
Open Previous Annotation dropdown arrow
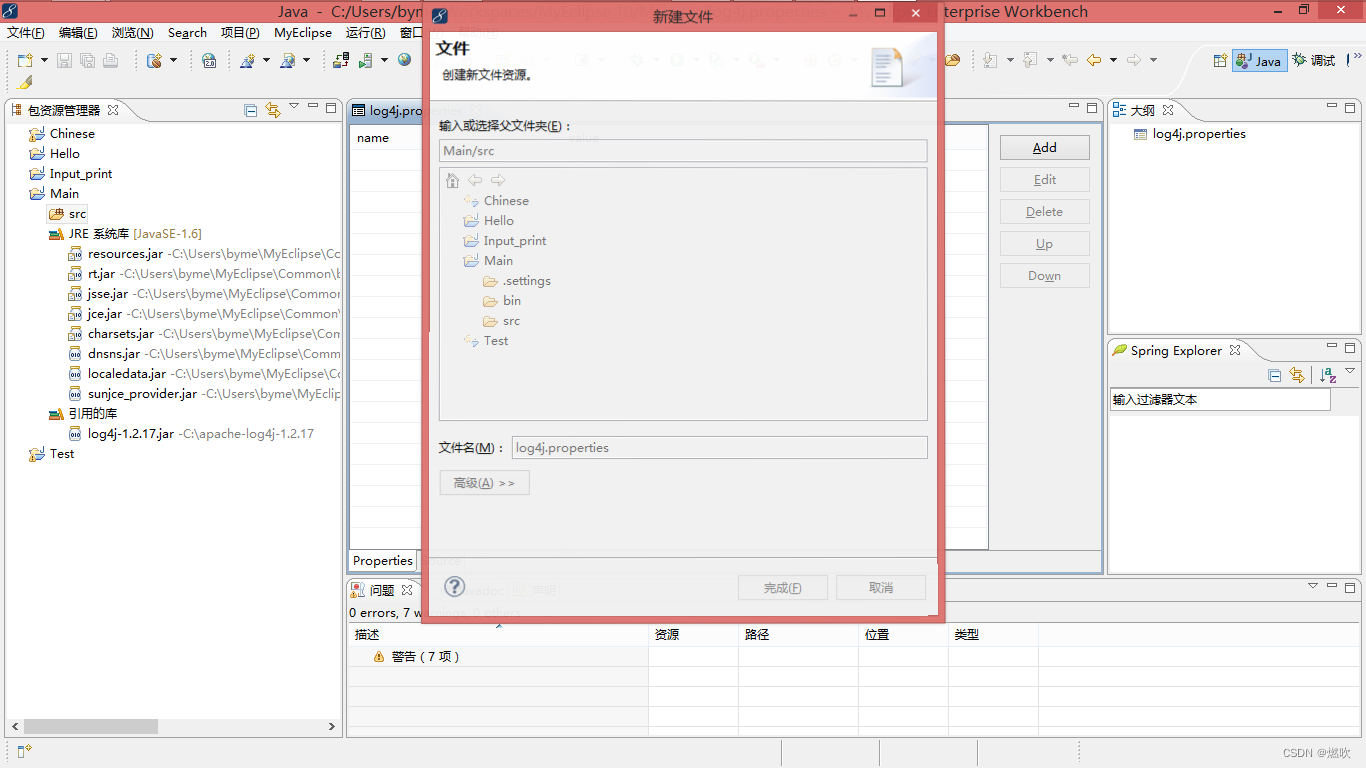(1050, 61)
